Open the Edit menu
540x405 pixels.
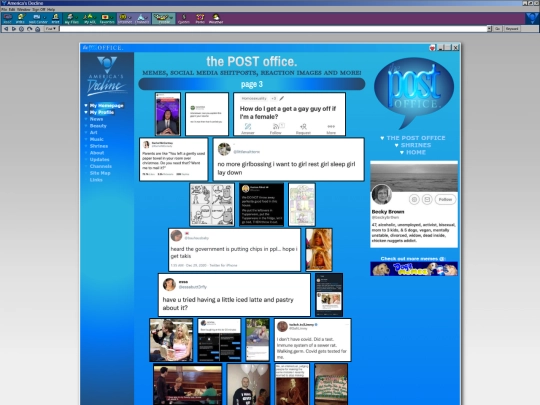point(11,9)
